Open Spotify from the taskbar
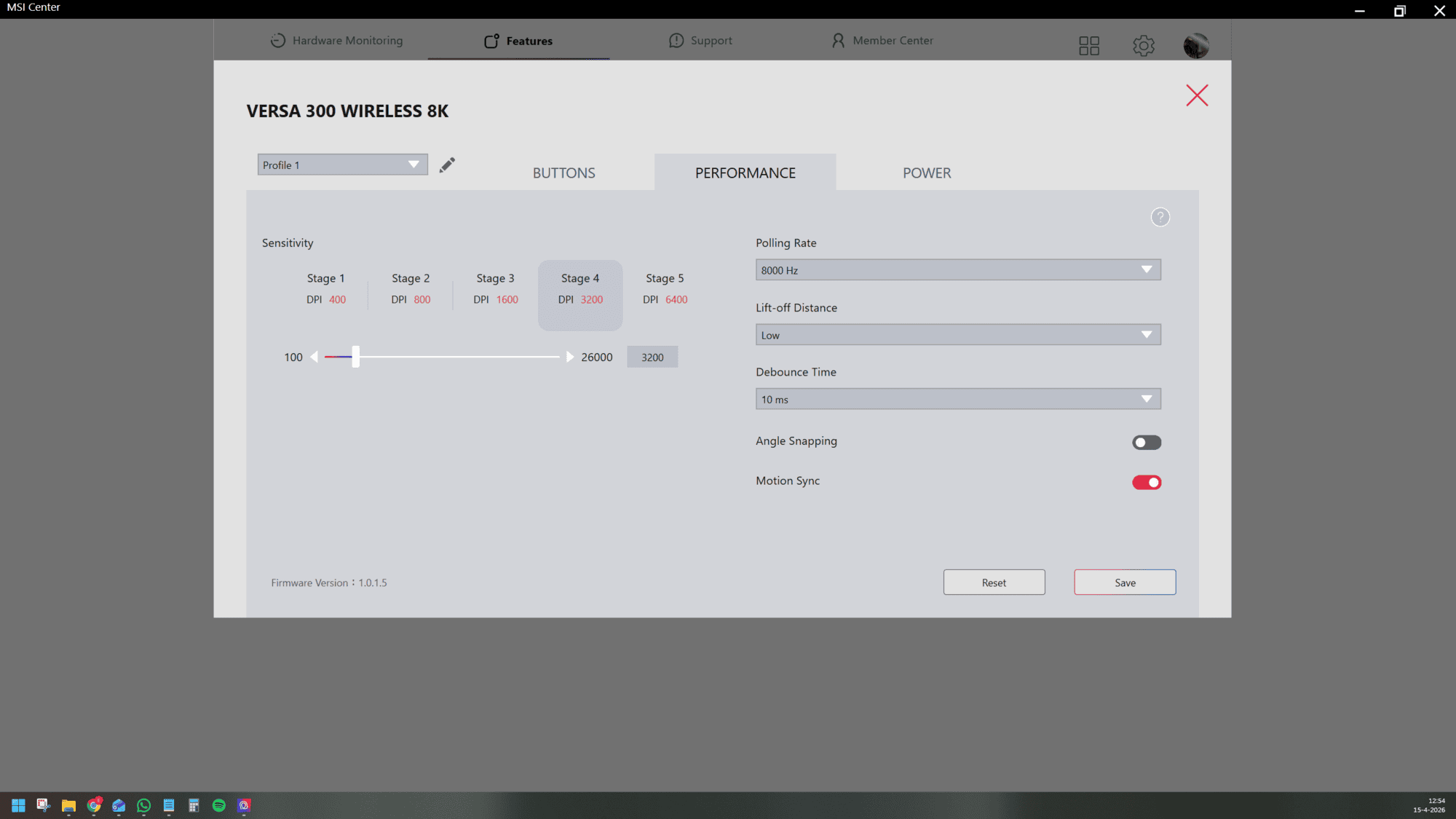The width and height of the screenshot is (1456, 819). coord(218,805)
